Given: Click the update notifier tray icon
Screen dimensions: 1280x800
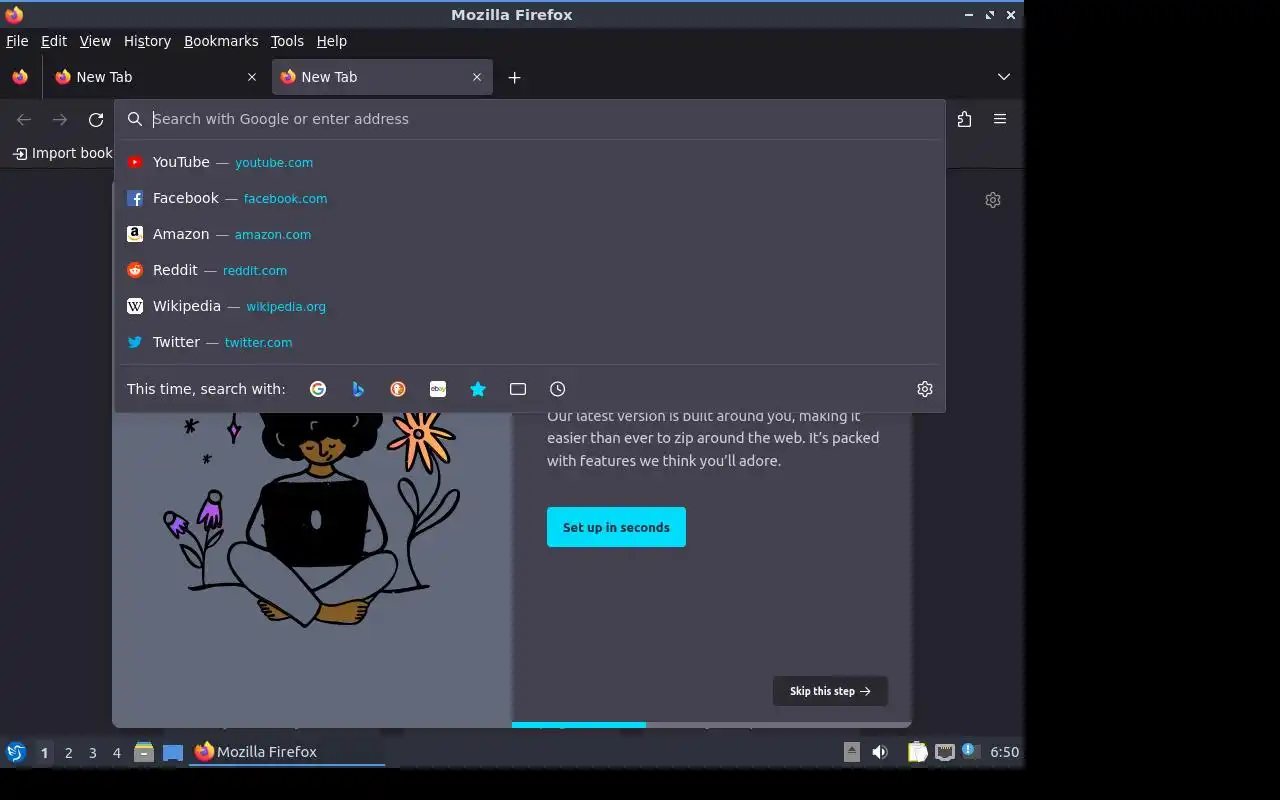Looking at the screenshot, I should 971,752.
